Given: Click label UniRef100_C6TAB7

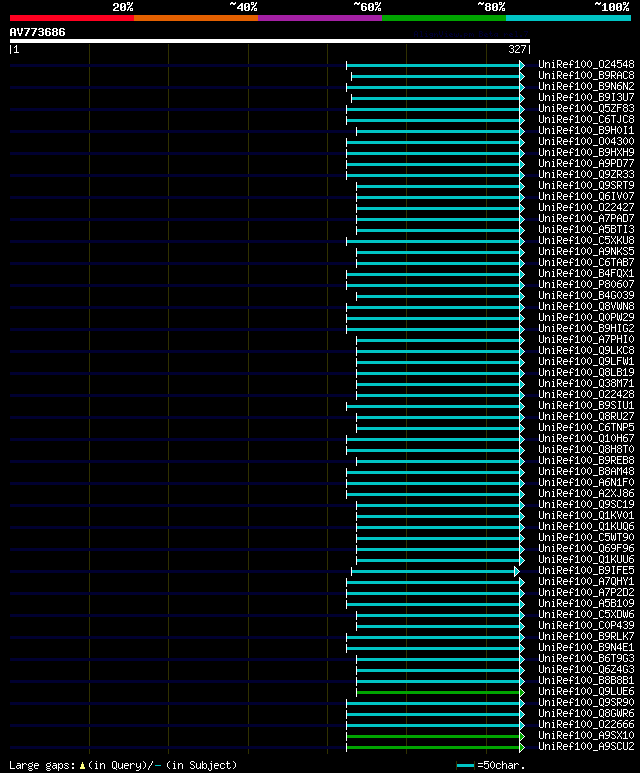Looking at the screenshot, I should tap(586, 262).
